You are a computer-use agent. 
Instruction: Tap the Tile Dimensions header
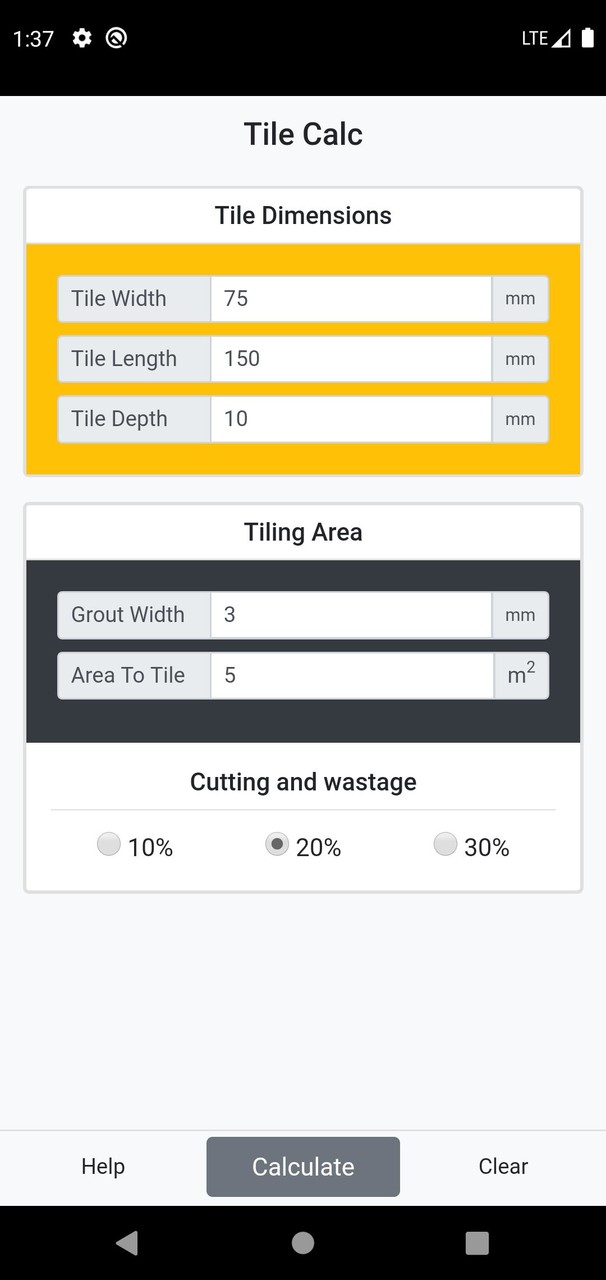(303, 216)
